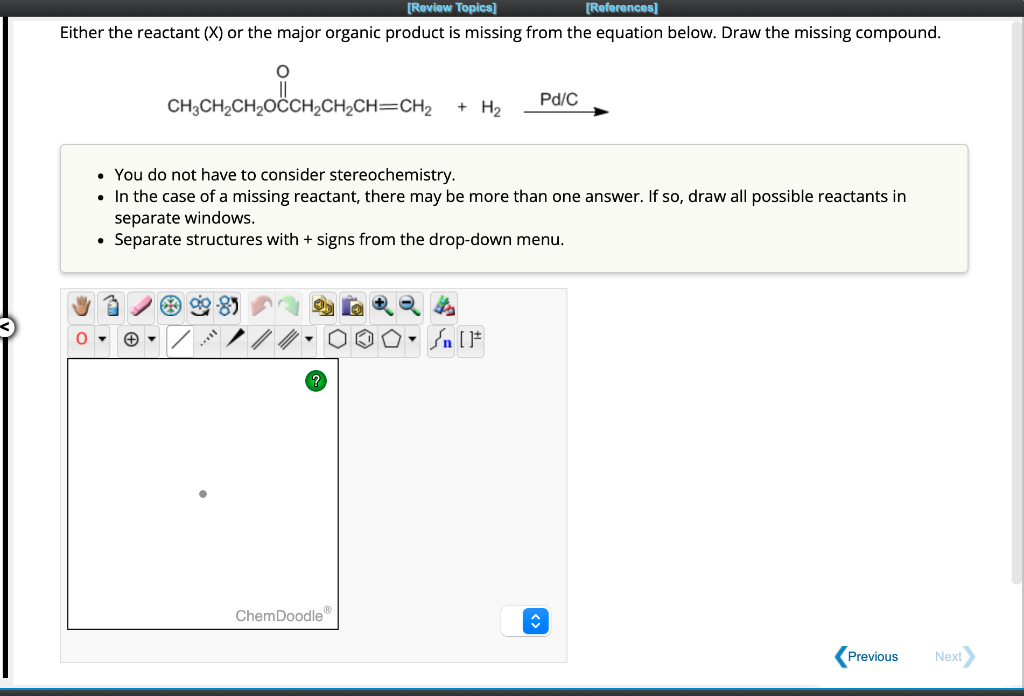Redo the last drawing action
Image resolution: width=1024 pixels, height=696 pixels.
click(287, 307)
